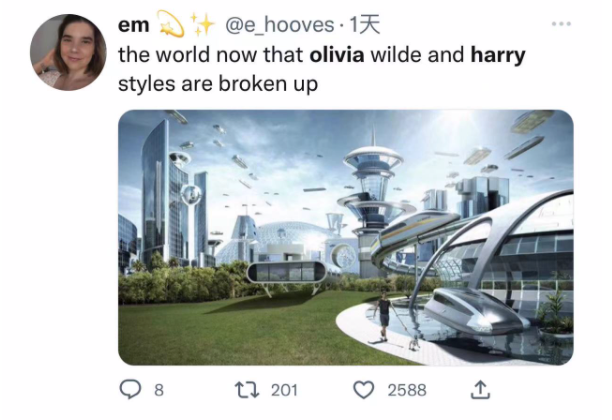Click the walking person in the image
Viewport: 612px width, 420px height.
tap(384, 315)
